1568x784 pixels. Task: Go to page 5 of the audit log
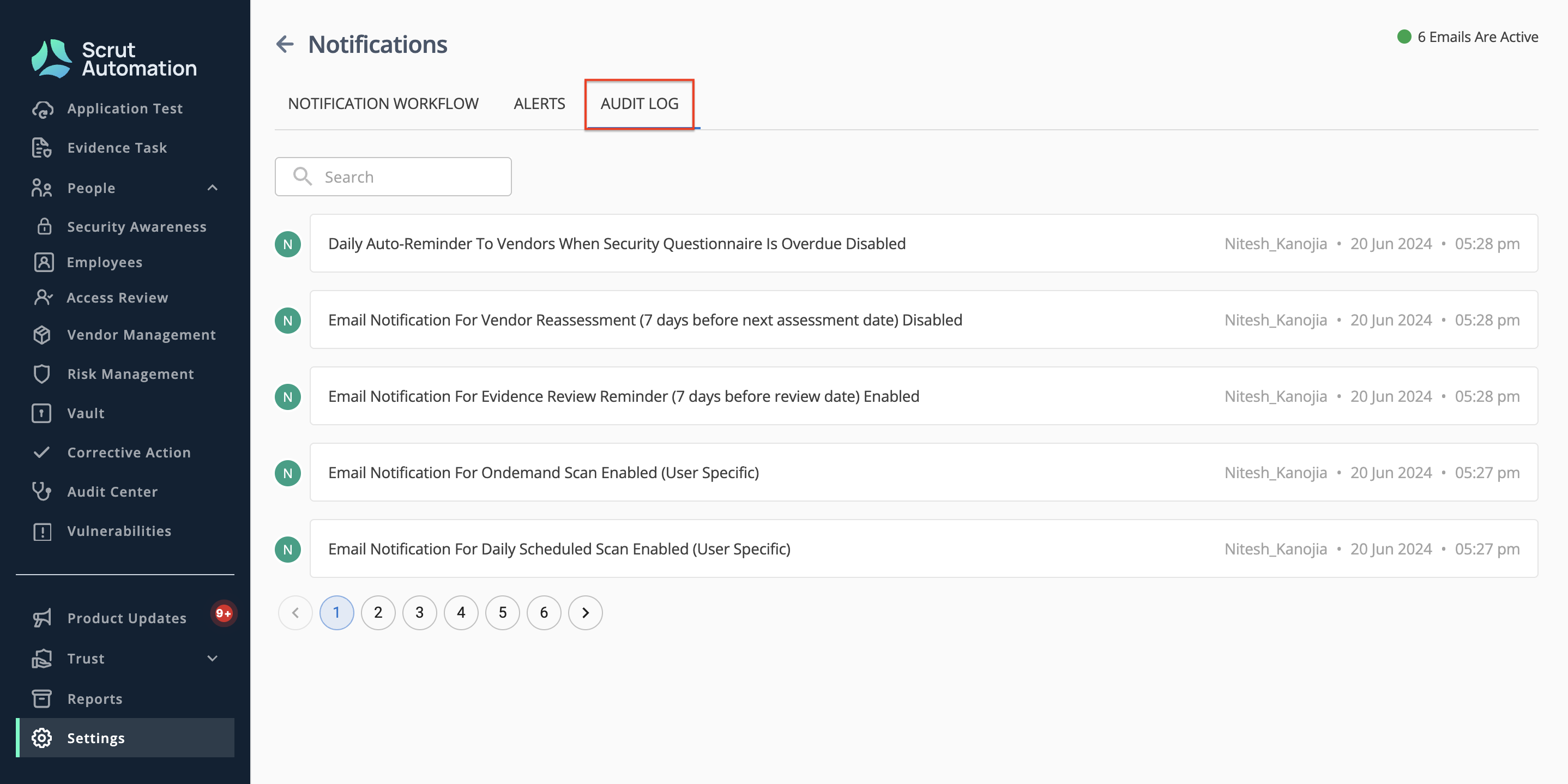(502, 612)
